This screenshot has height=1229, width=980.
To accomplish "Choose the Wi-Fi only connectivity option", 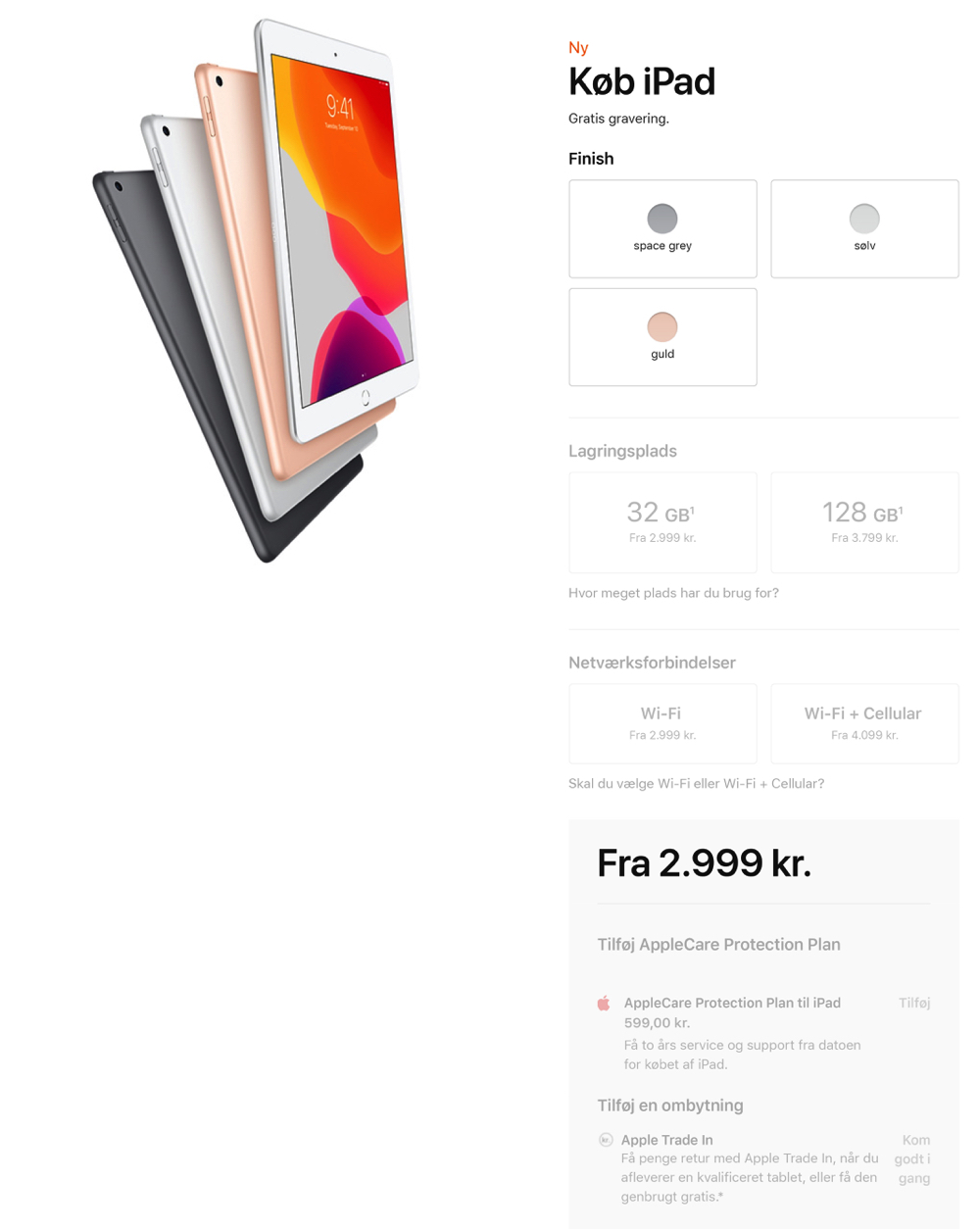I will point(662,723).
